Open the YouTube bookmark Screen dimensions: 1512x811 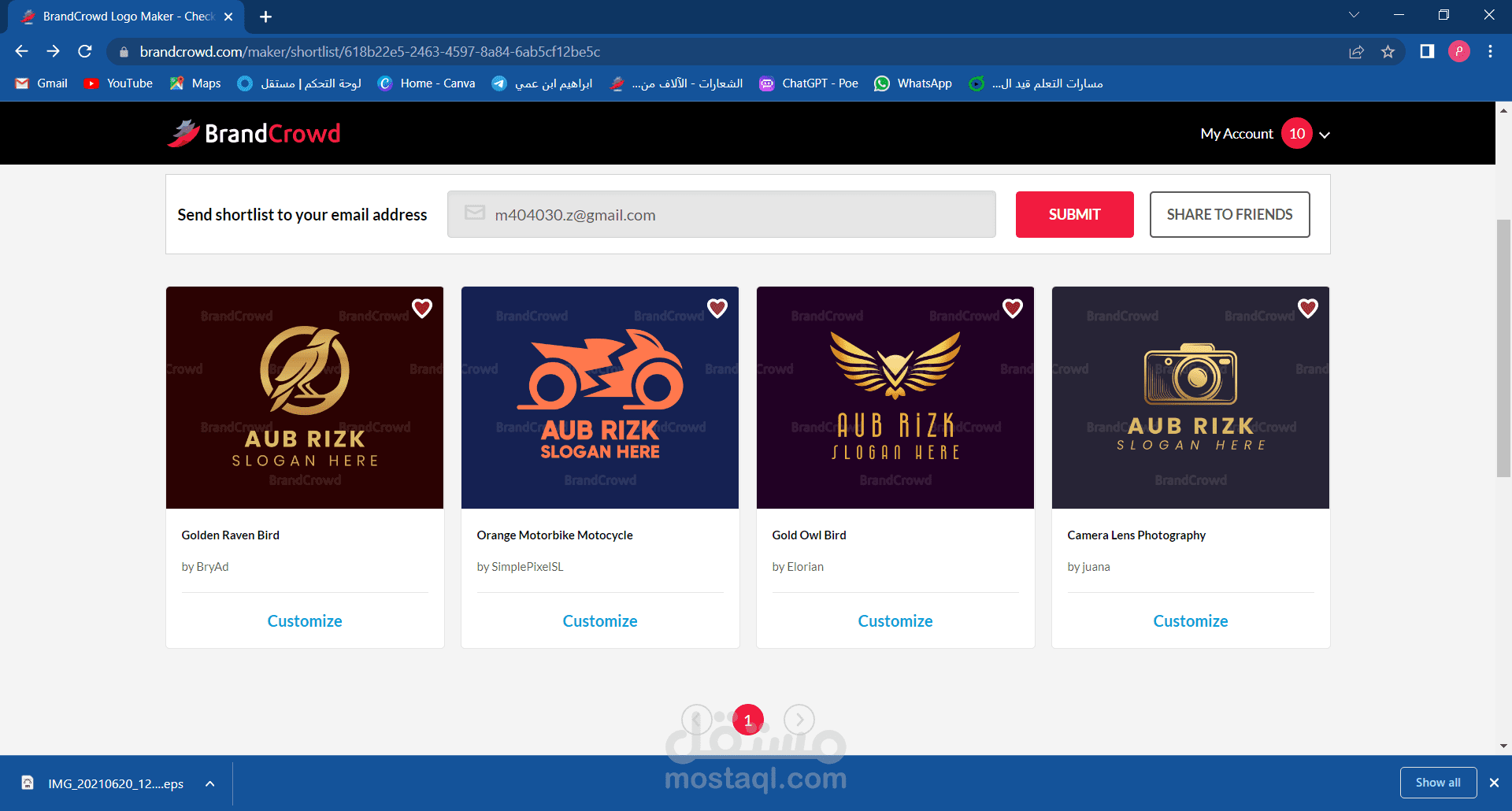[119, 83]
